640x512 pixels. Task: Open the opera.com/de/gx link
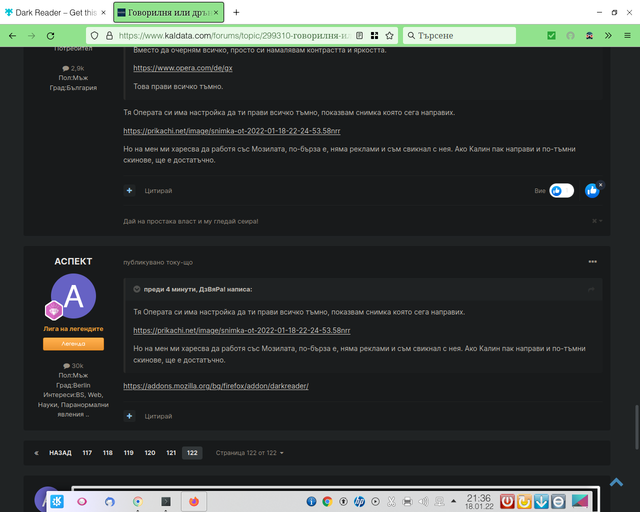point(183,68)
